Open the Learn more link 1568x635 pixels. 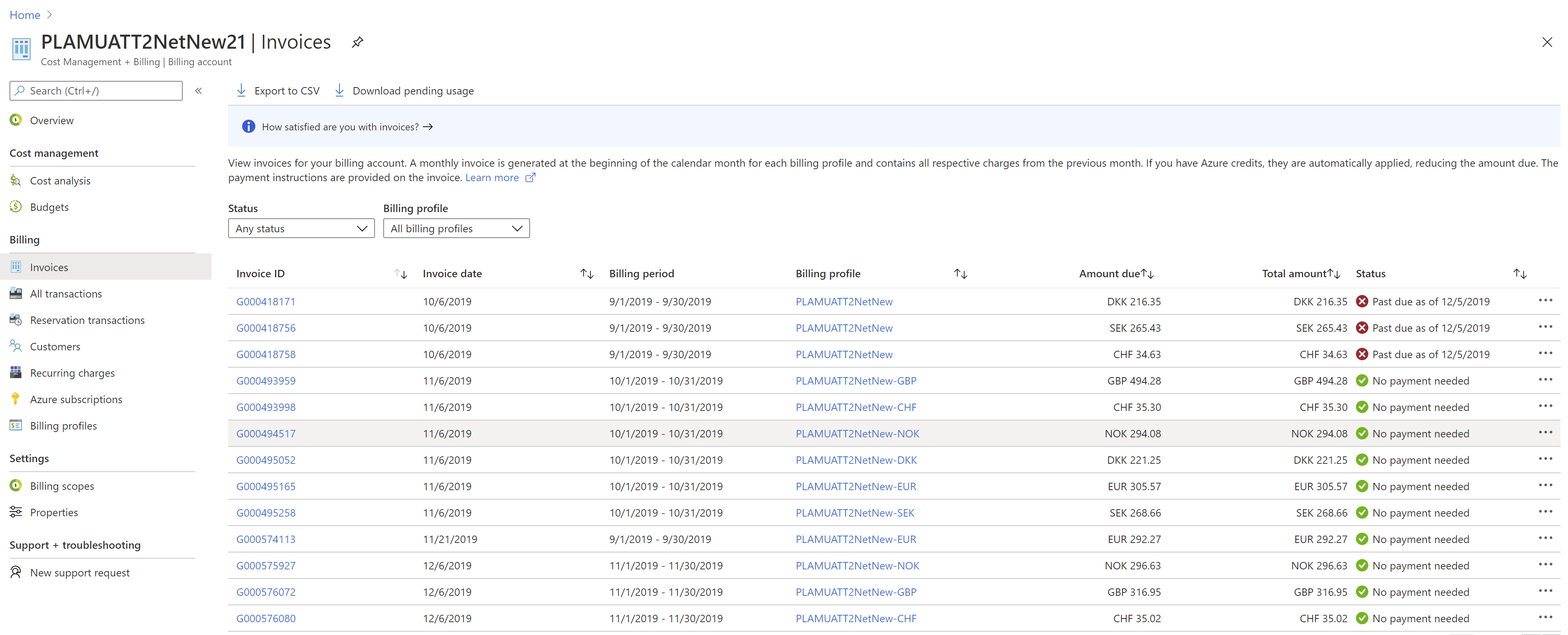(492, 178)
